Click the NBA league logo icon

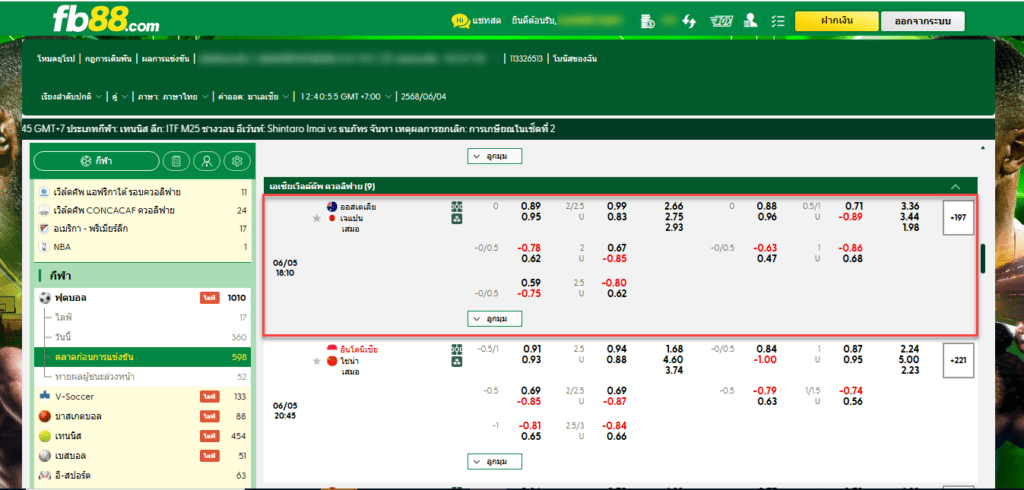coord(43,247)
